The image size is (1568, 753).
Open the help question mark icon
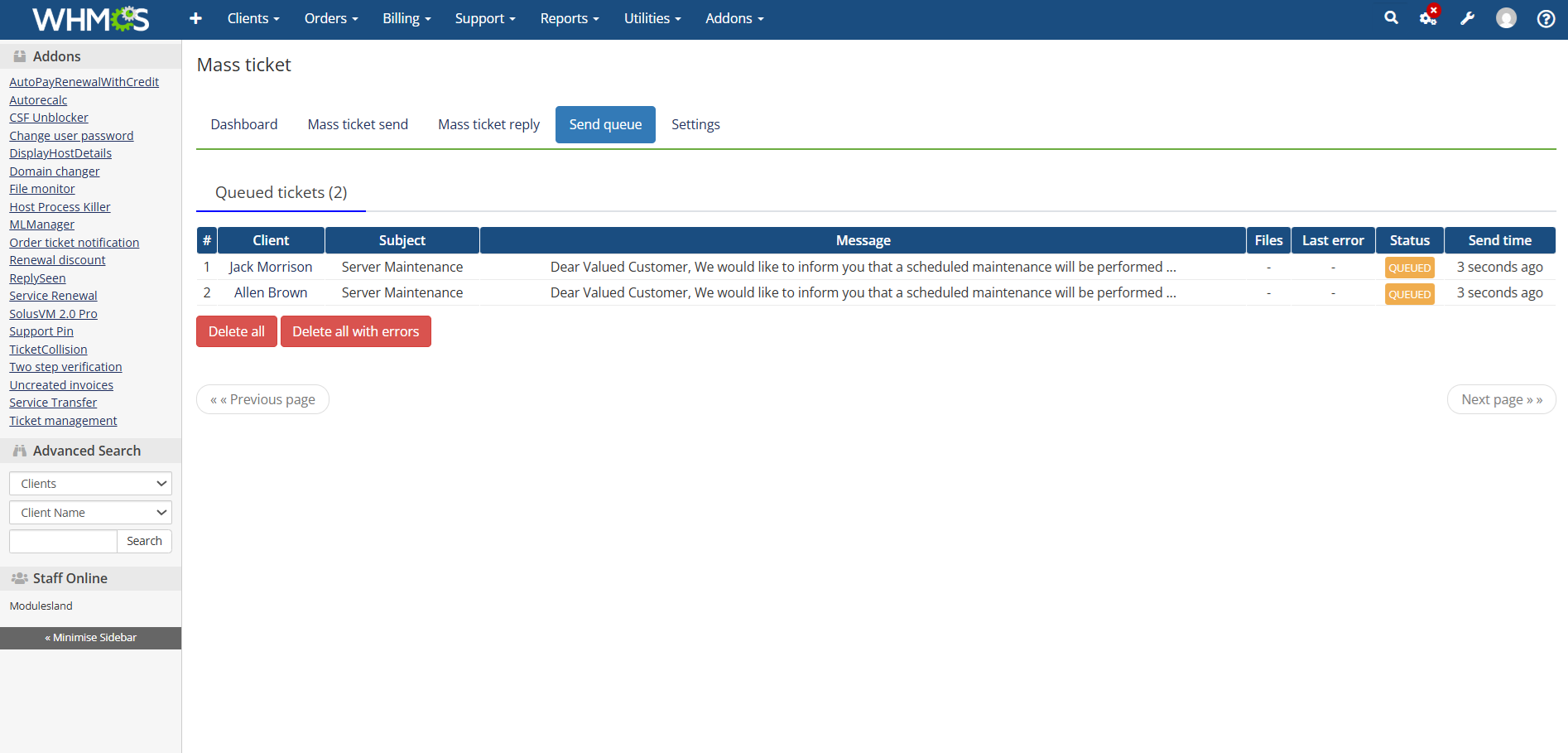click(1546, 18)
